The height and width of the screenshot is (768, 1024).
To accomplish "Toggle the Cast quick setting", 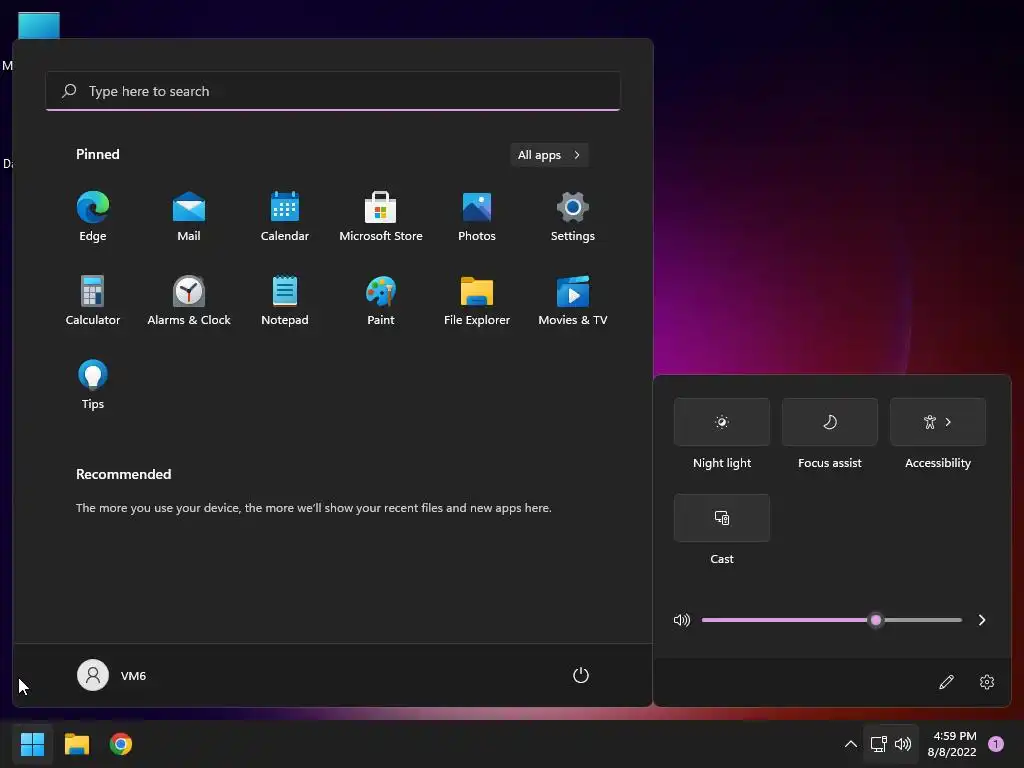I will click(x=722, y=518).
